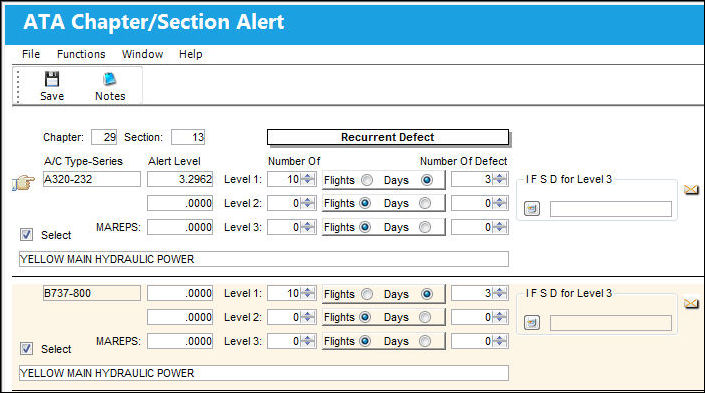Click the first alert level field for B737-800

coord(180,293)
